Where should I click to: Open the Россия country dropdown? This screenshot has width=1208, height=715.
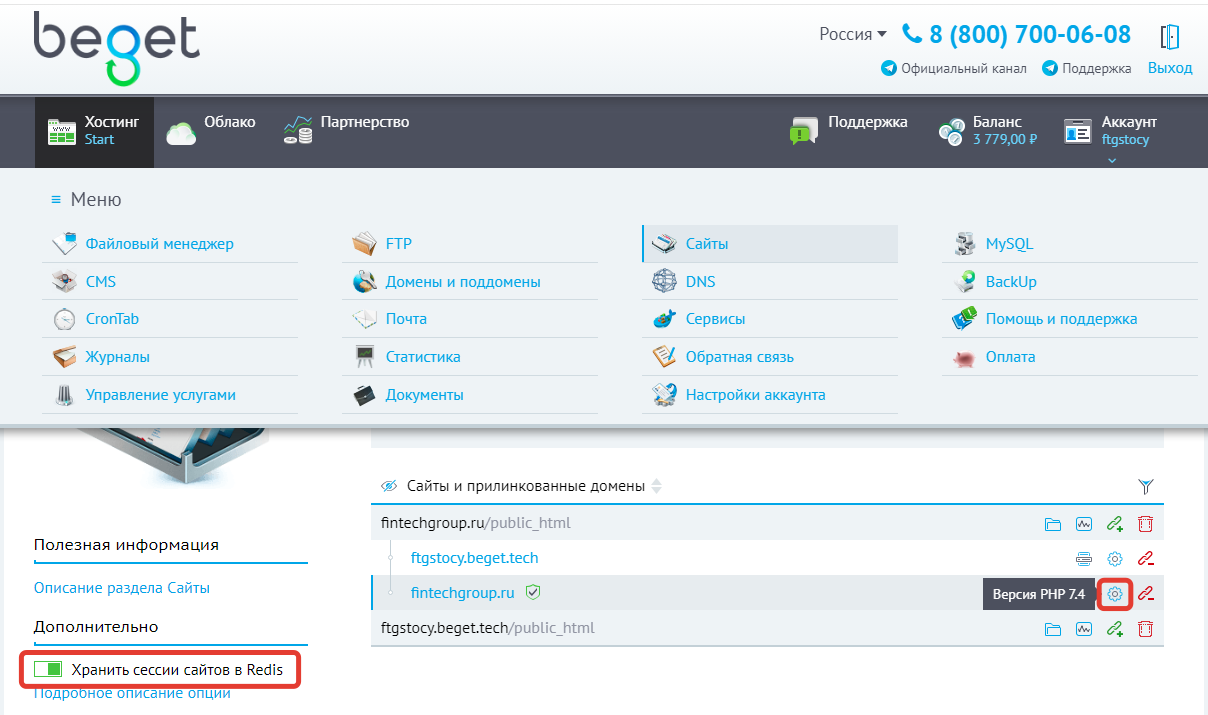(x=853, y=34)
